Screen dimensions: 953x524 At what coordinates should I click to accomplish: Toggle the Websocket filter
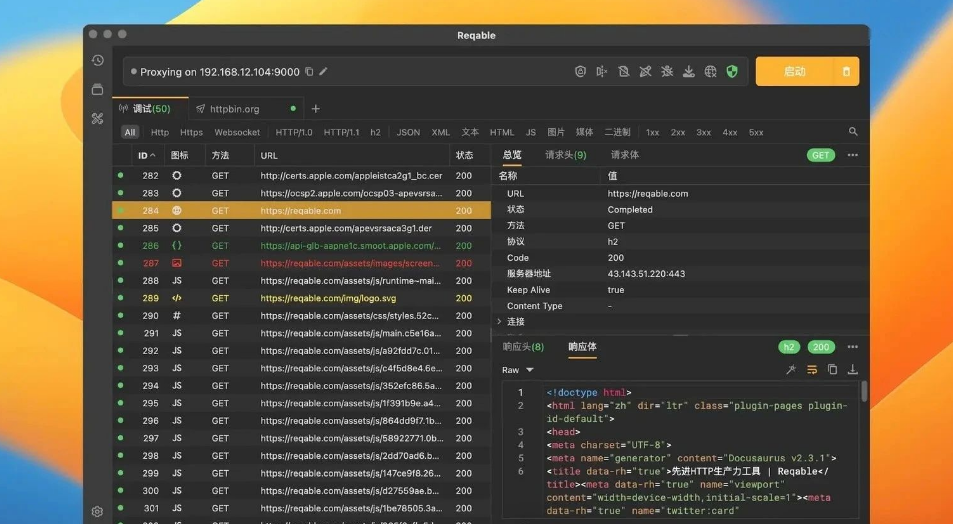point(237,132)
